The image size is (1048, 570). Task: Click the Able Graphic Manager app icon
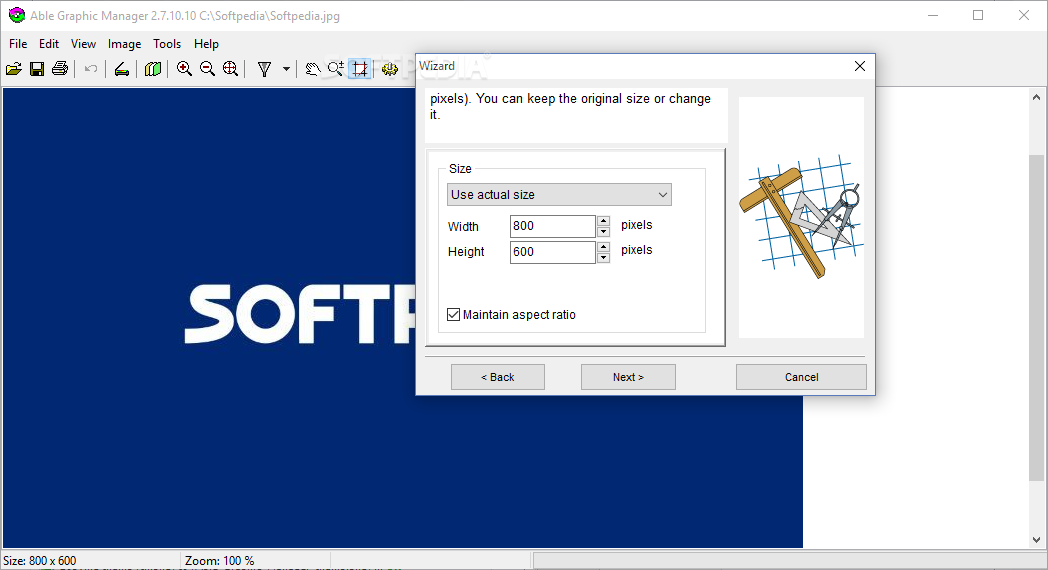pos(17,15)
